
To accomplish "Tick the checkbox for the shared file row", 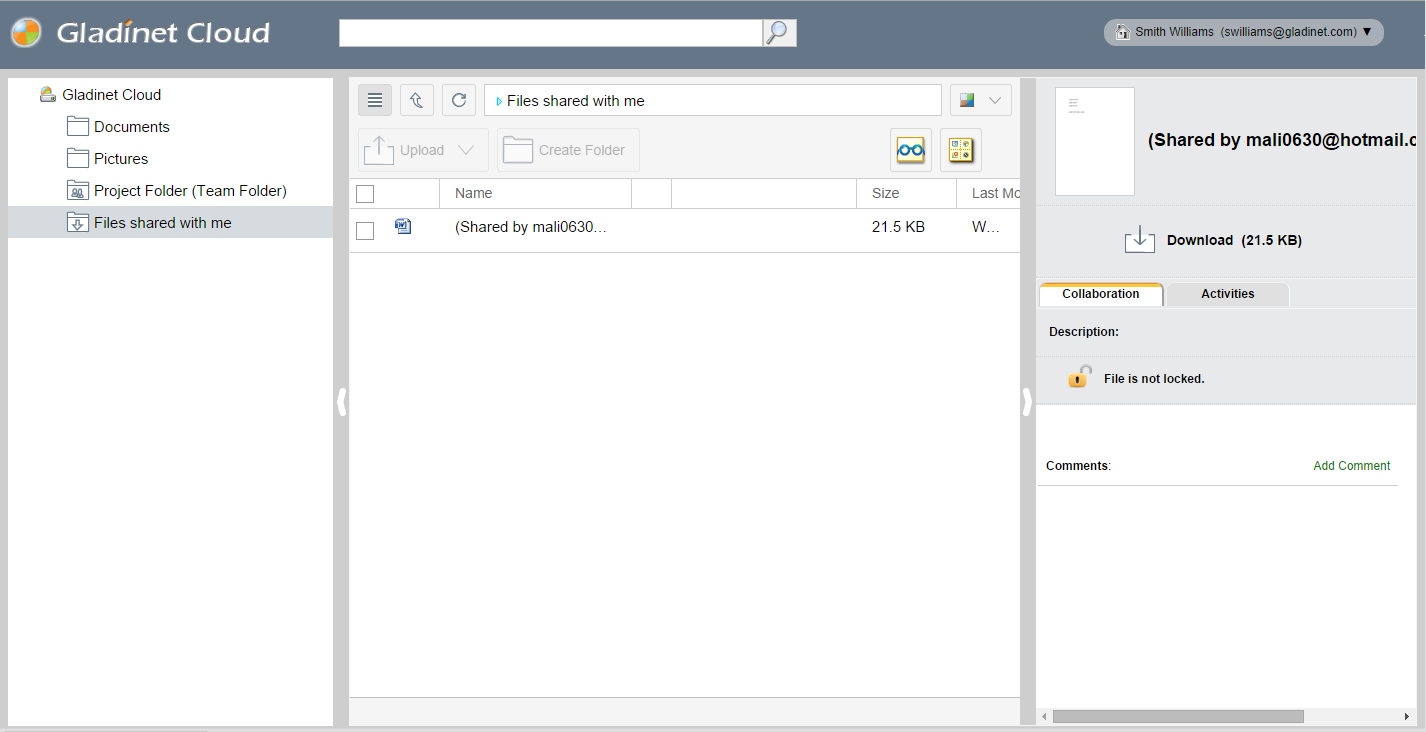I will coord(365,231).
